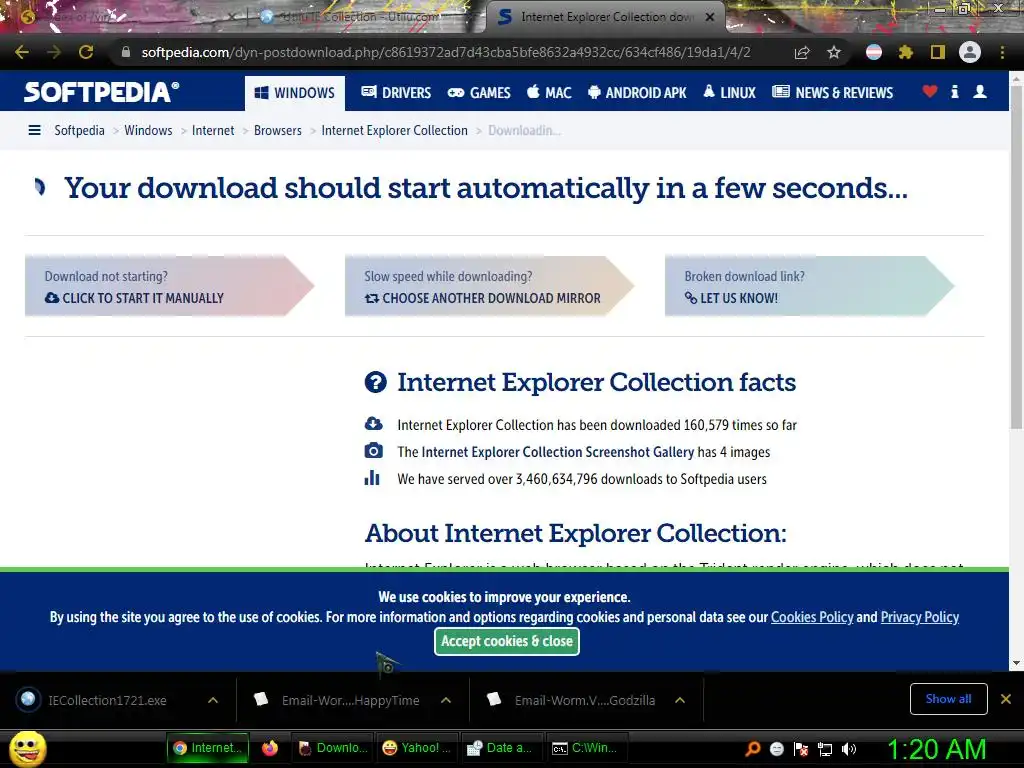Click the question mark icon beside facts heading
This screenshot has height=768, width=1024.
(x=376, y=382)
